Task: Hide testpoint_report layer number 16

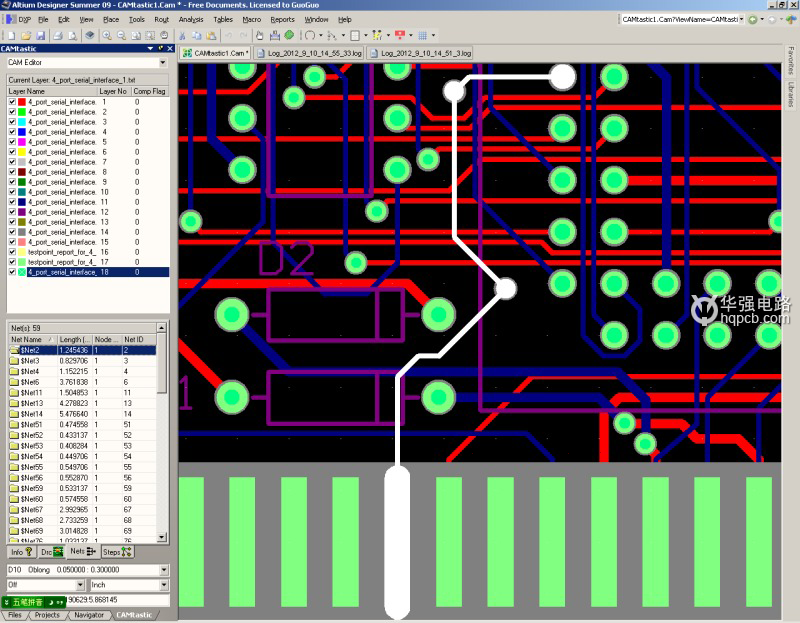Action: [12, 252]
